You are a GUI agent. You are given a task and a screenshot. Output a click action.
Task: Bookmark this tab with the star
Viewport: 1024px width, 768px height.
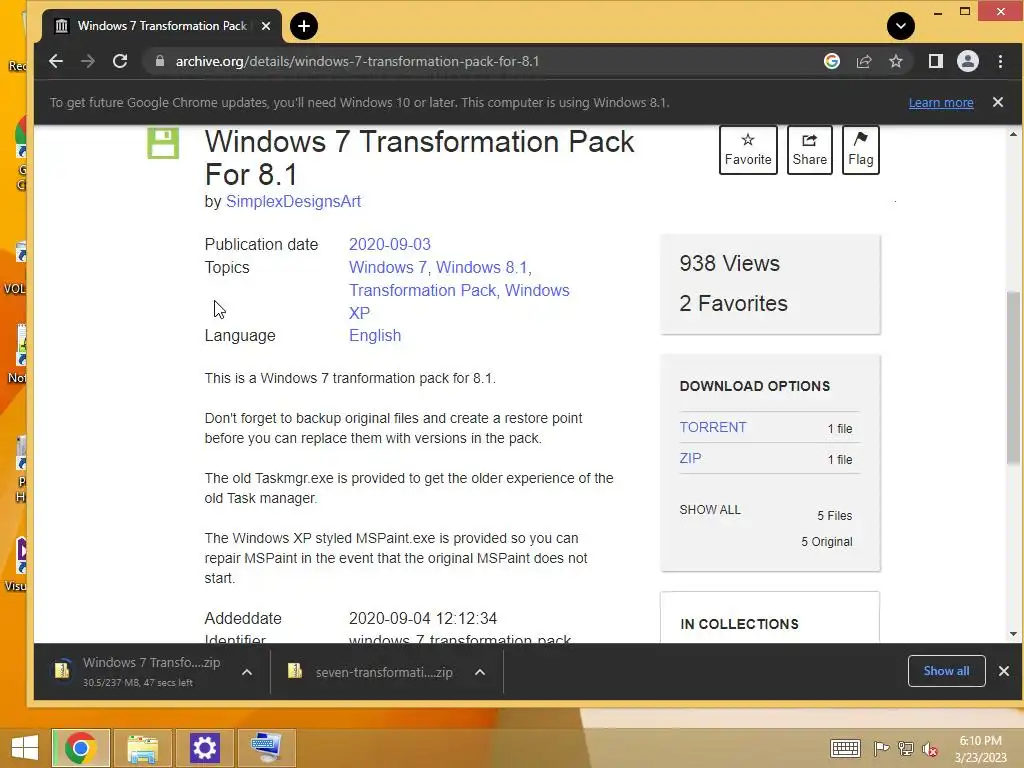(x=895, y=61)
